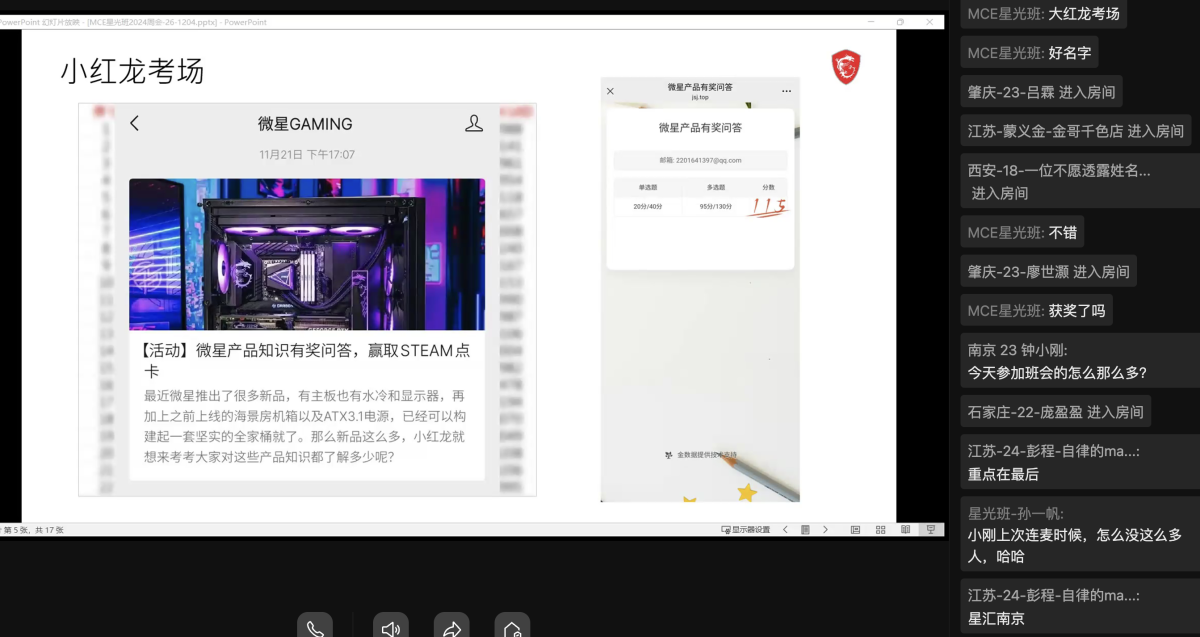
Task: Mute the speaker volume icon
Action: (x=390, y=629)
